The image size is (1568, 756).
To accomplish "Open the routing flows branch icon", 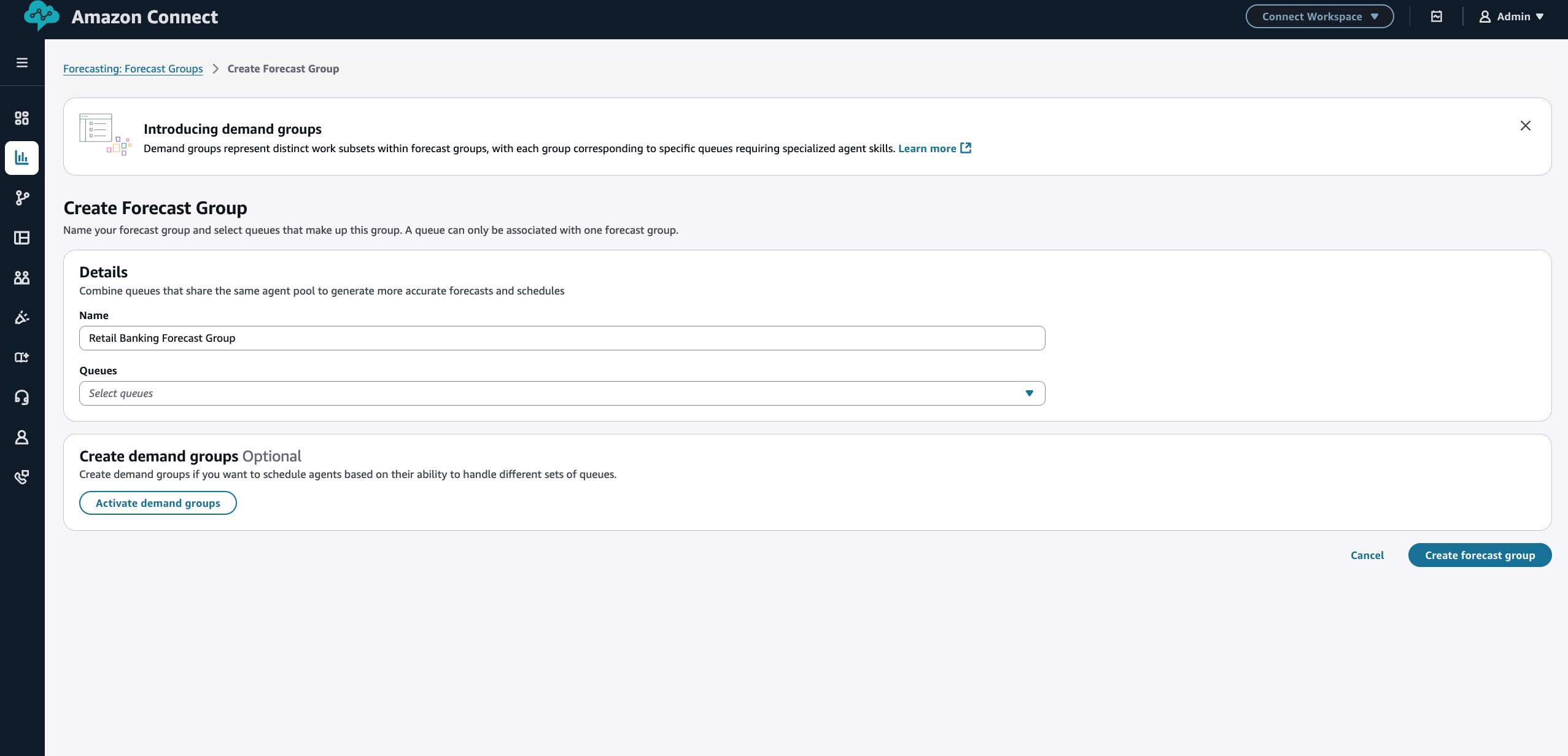I will click(22, 198).
